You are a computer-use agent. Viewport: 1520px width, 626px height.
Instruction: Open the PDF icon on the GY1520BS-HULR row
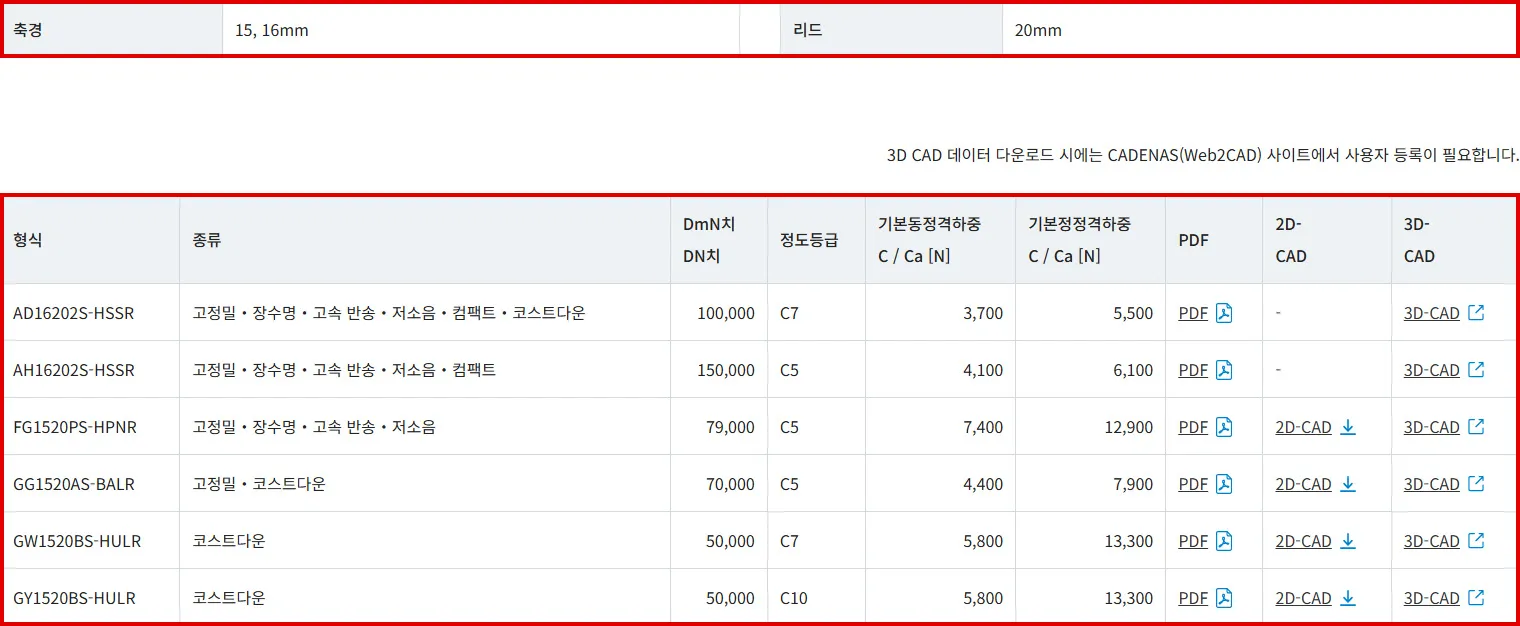tap(1222, 598)
